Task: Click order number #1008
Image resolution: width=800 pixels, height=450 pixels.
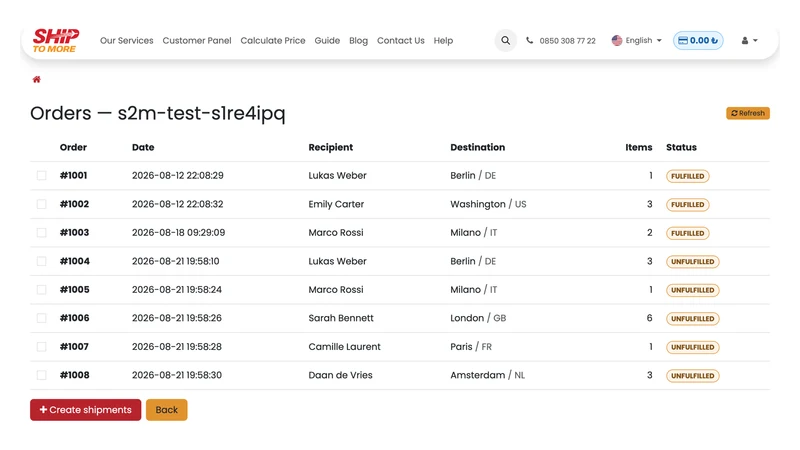Action: pyautogui.click(x=74, y=375)
